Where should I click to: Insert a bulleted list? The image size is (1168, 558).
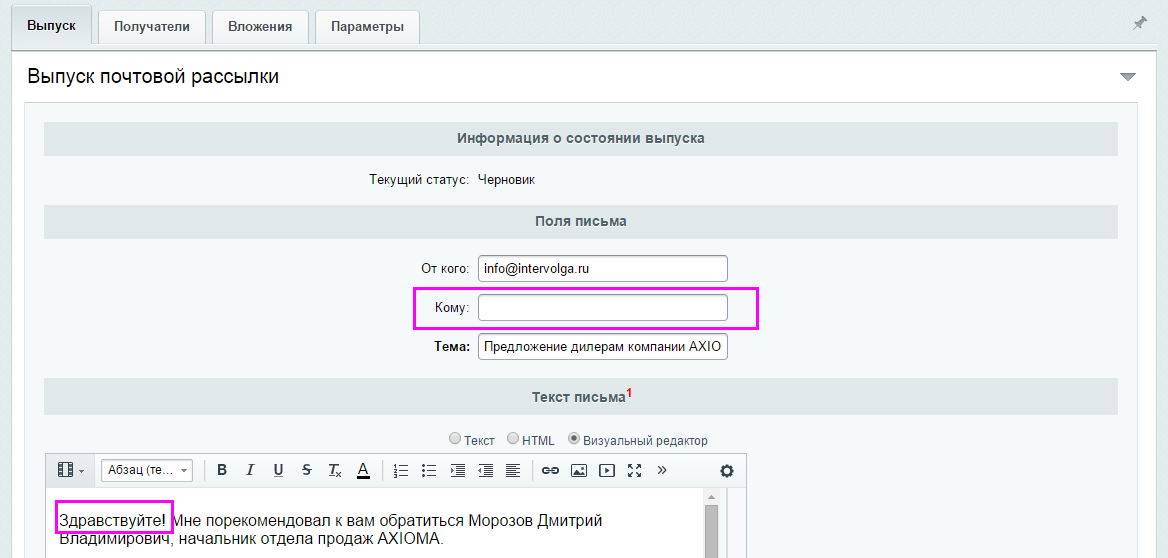pos(428,470)
